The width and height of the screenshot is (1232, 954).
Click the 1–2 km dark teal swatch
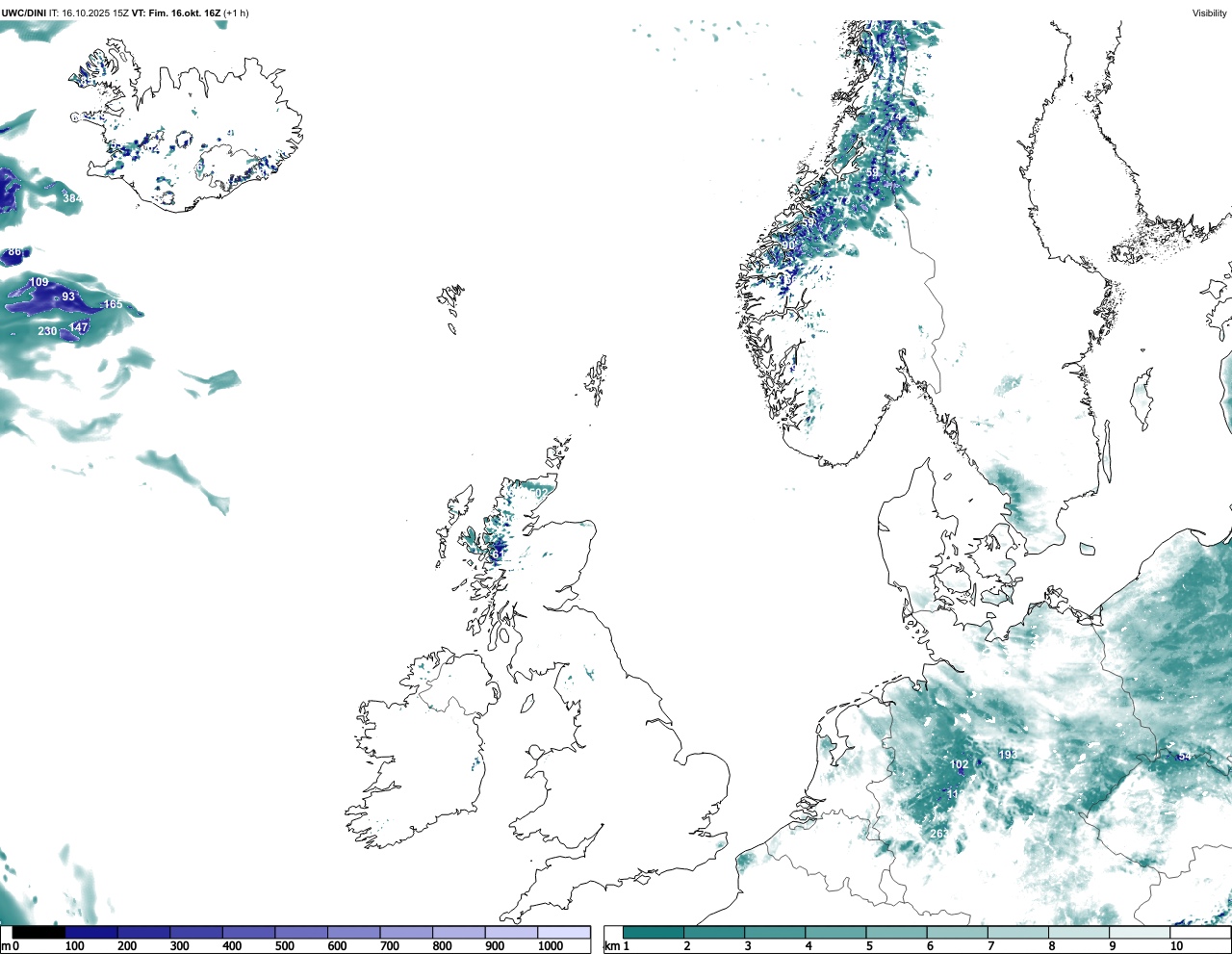pos(654,932)
